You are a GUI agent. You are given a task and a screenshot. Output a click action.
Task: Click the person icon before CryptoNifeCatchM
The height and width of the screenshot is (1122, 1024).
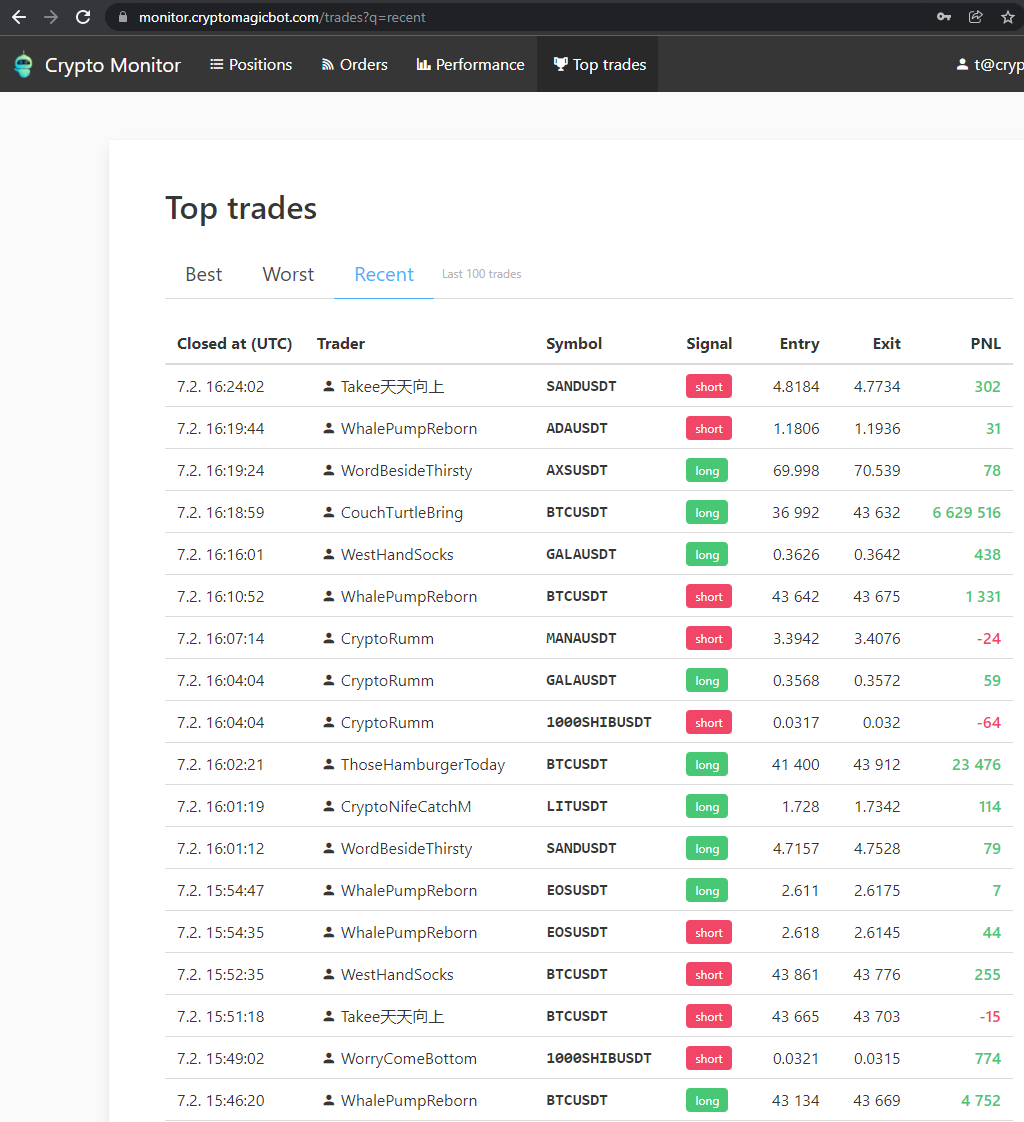pyautogui.click(x=328, y=806)
